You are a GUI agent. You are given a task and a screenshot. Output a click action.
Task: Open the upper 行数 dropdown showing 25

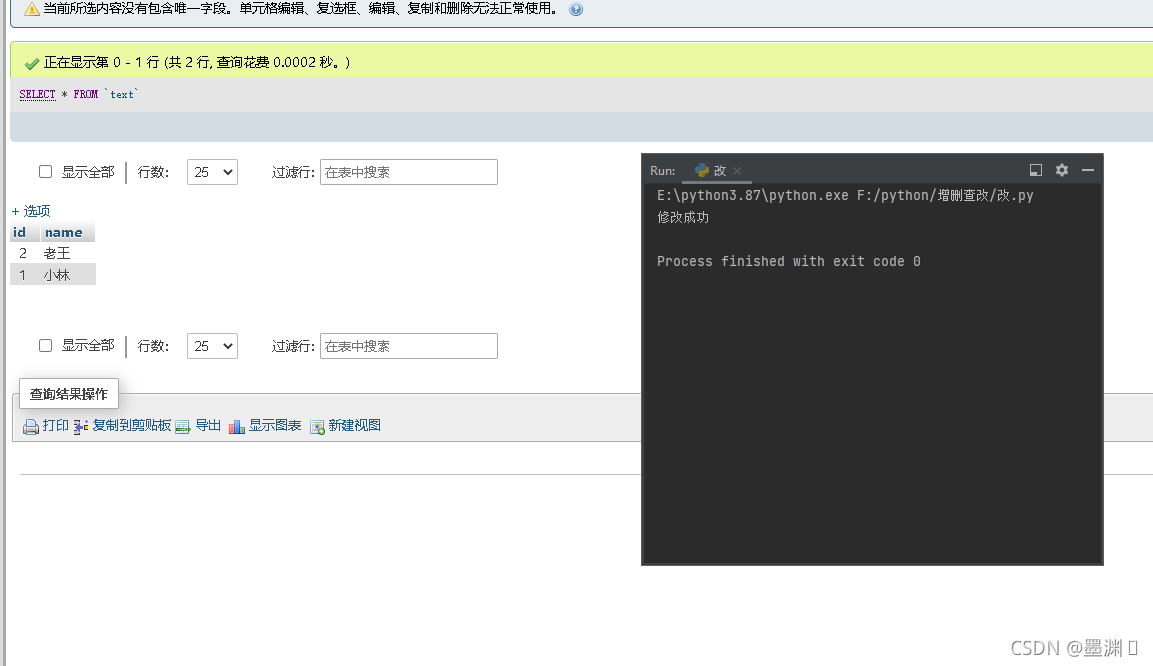click(212, 172)
